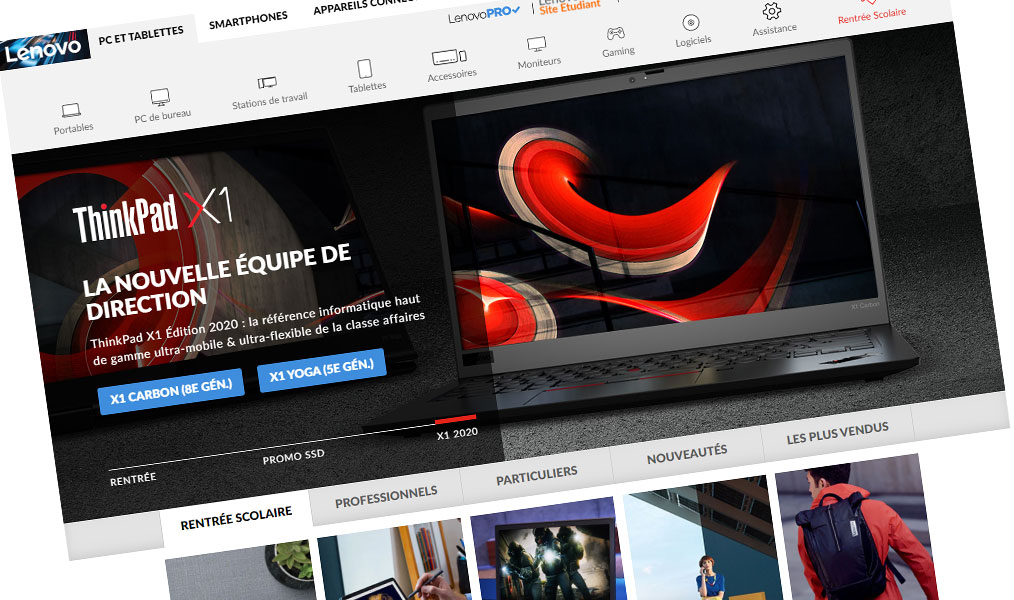Image resolution: width=1014 pixels, height=600 pixels.
Task: Switch to the SMARTPHONES tab
Action: [x=248, y=20]
